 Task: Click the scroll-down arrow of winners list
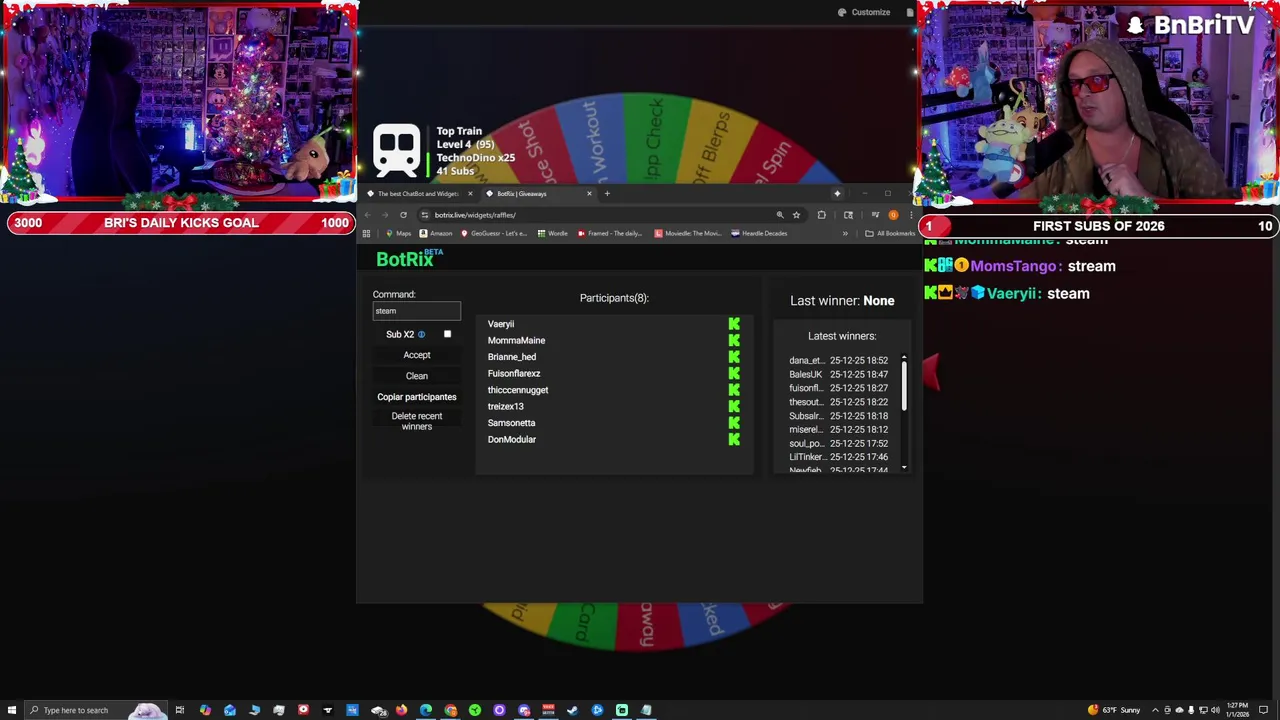pos(904,467)
